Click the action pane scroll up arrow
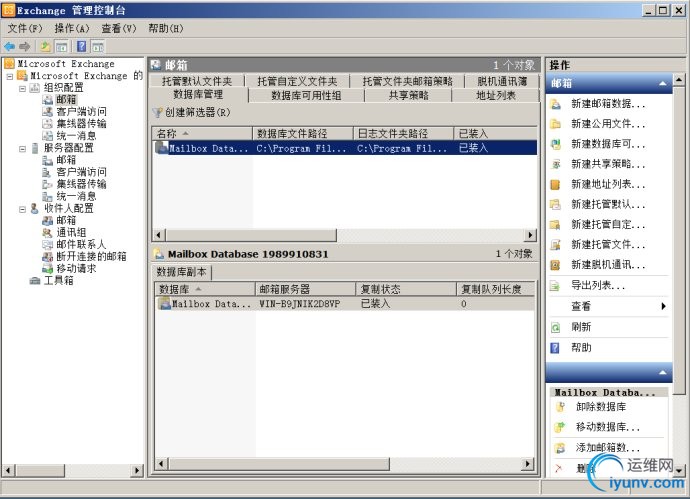The width and height of the screenshot is (690, 499). click(679, 80)
